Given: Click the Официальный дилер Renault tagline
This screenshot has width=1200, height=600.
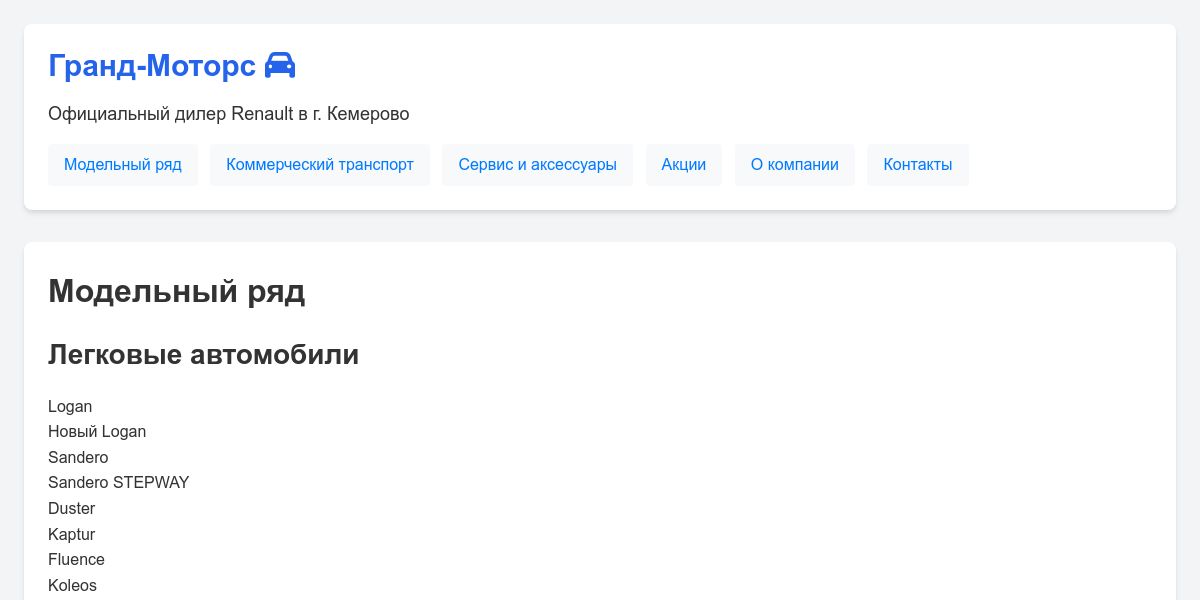Looking at the screenshot, I should click(x=229, y=114).
